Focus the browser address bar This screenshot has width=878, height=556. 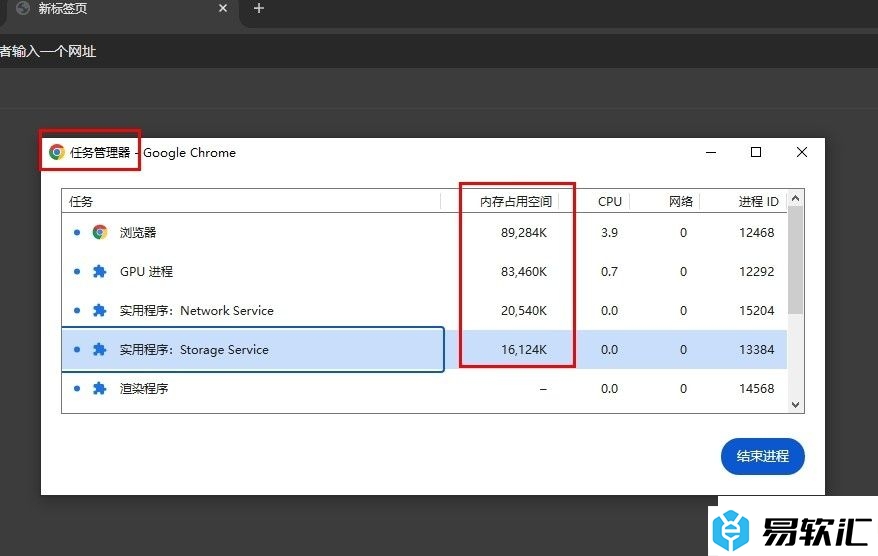[439, 51]
